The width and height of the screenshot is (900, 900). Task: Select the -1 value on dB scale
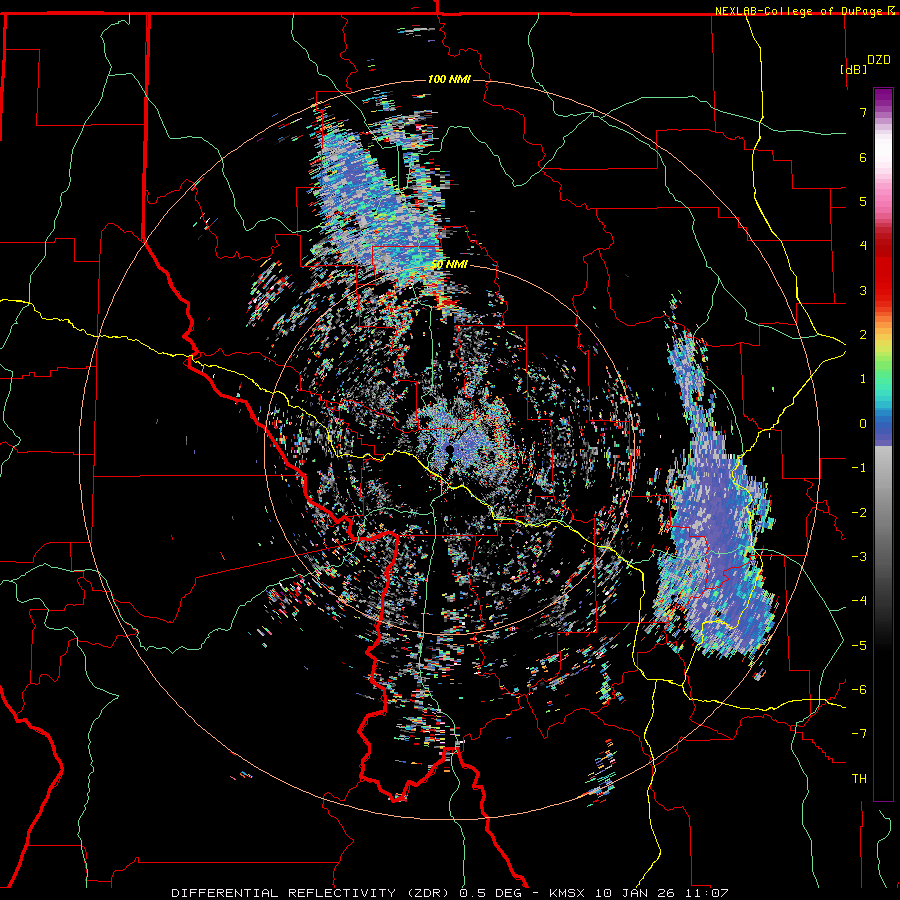click(859, 468)
